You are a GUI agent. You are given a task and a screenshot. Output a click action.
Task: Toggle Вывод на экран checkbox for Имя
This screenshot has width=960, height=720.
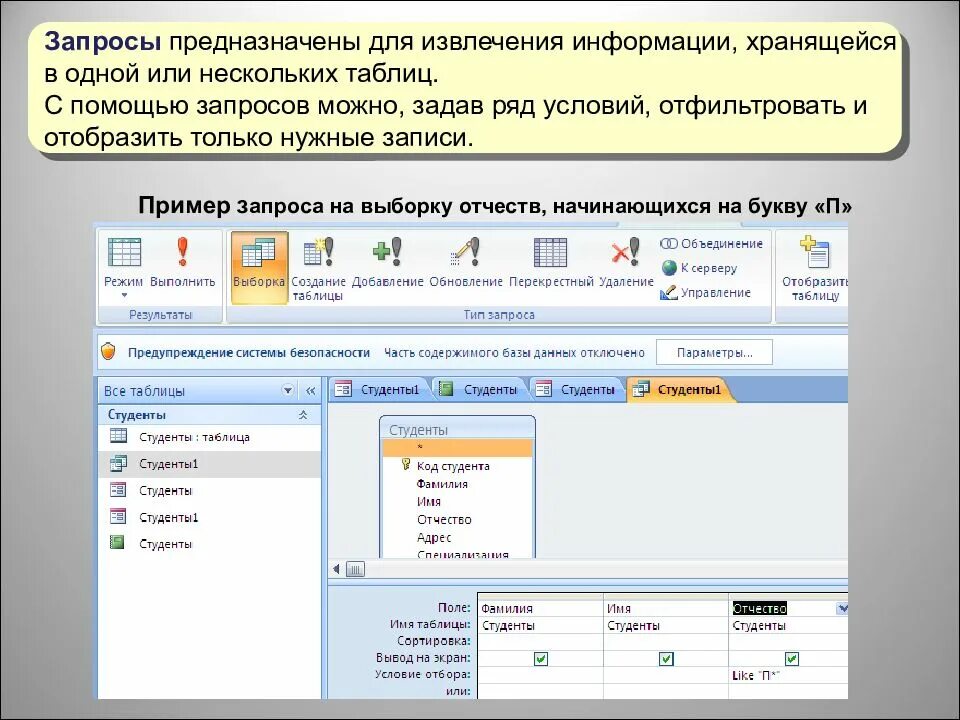coord(666,659)
